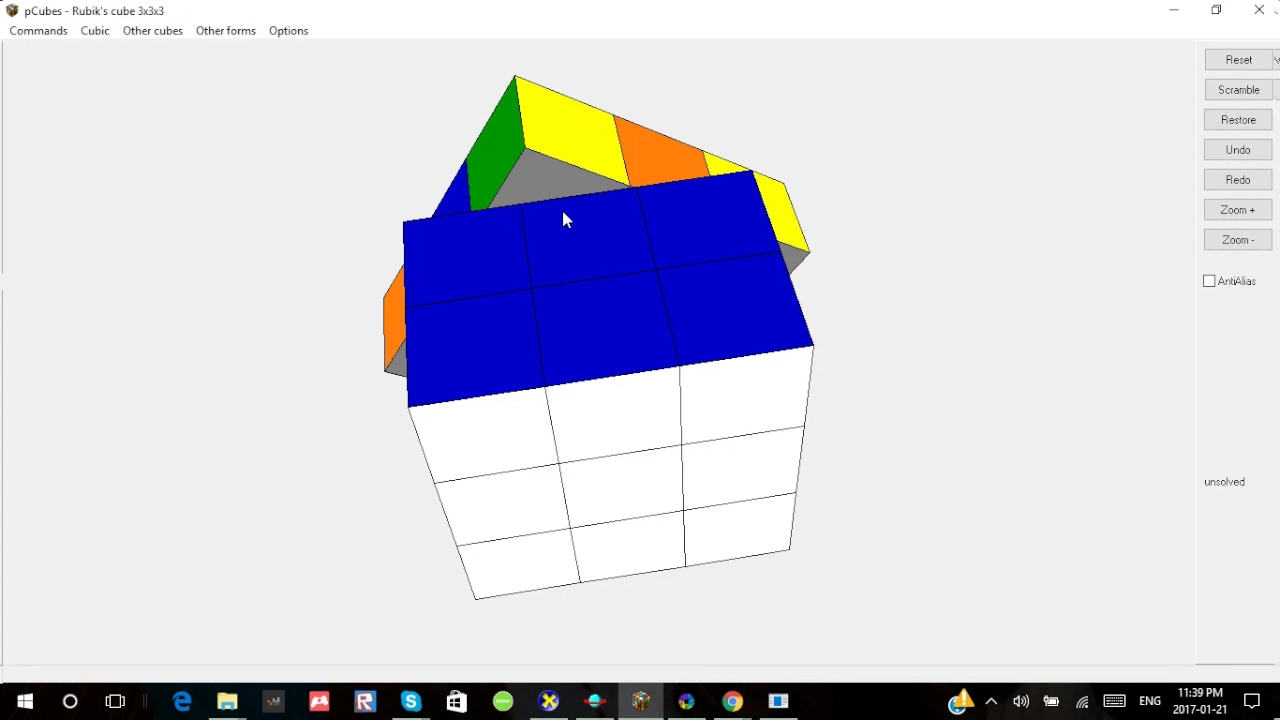The height and width of the screenshot is (720, 1280).
Task: Scramble the cube with the Scramble button
Action: [1238, 90]
